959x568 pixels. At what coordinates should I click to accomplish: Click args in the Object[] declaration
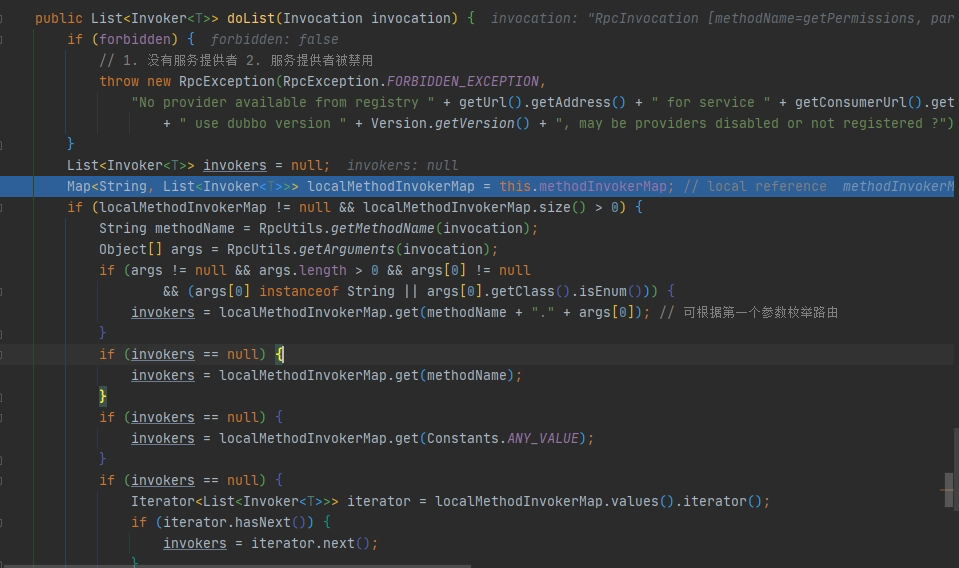[187, 249]
